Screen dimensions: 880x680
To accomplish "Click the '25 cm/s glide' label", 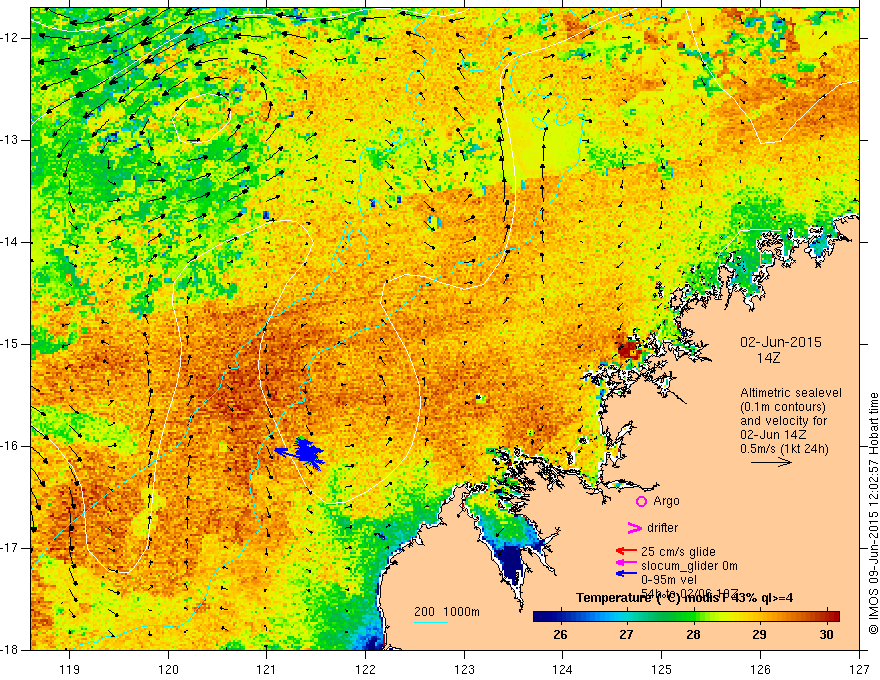I will (678, 552).
